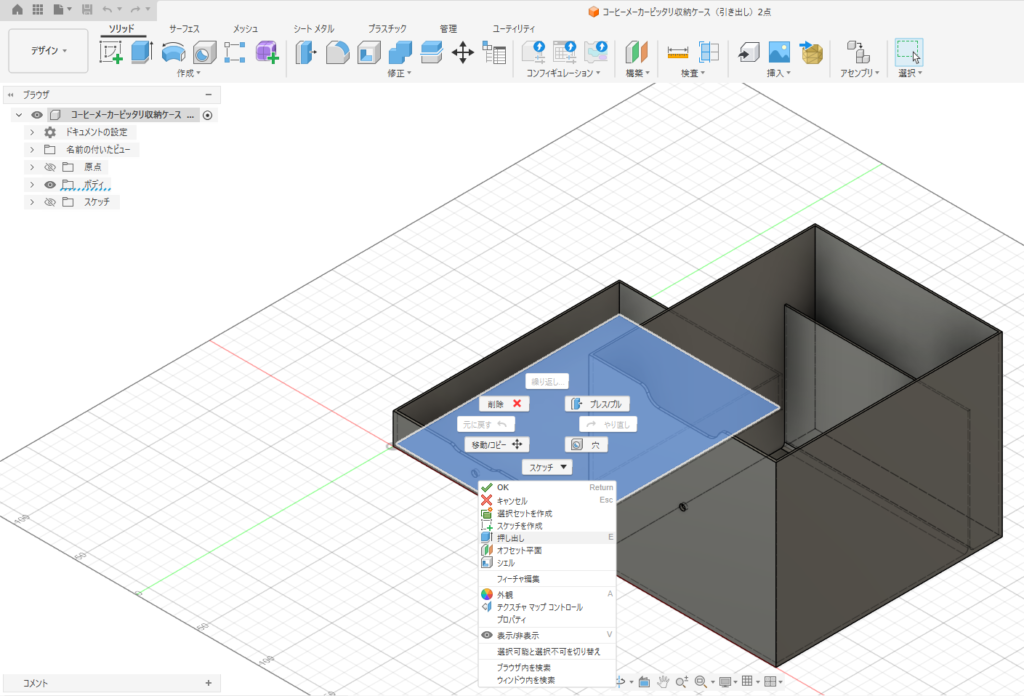Click the プレス/プル marking menu button

[x=598, y=404]
